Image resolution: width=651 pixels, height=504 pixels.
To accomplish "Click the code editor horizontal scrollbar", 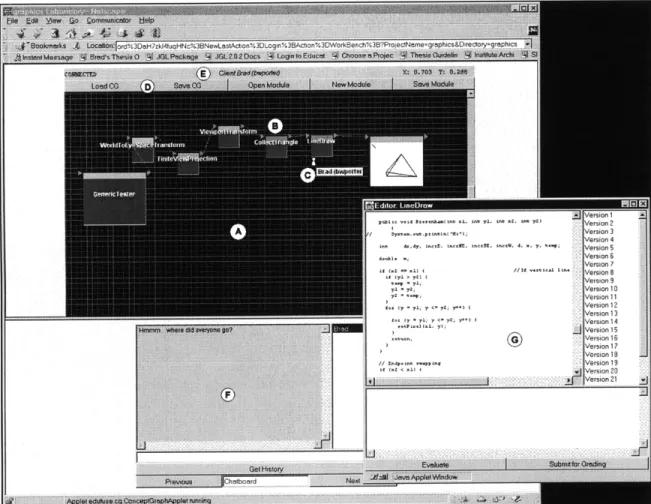I will pyautogui.click(x=471, y=380).
